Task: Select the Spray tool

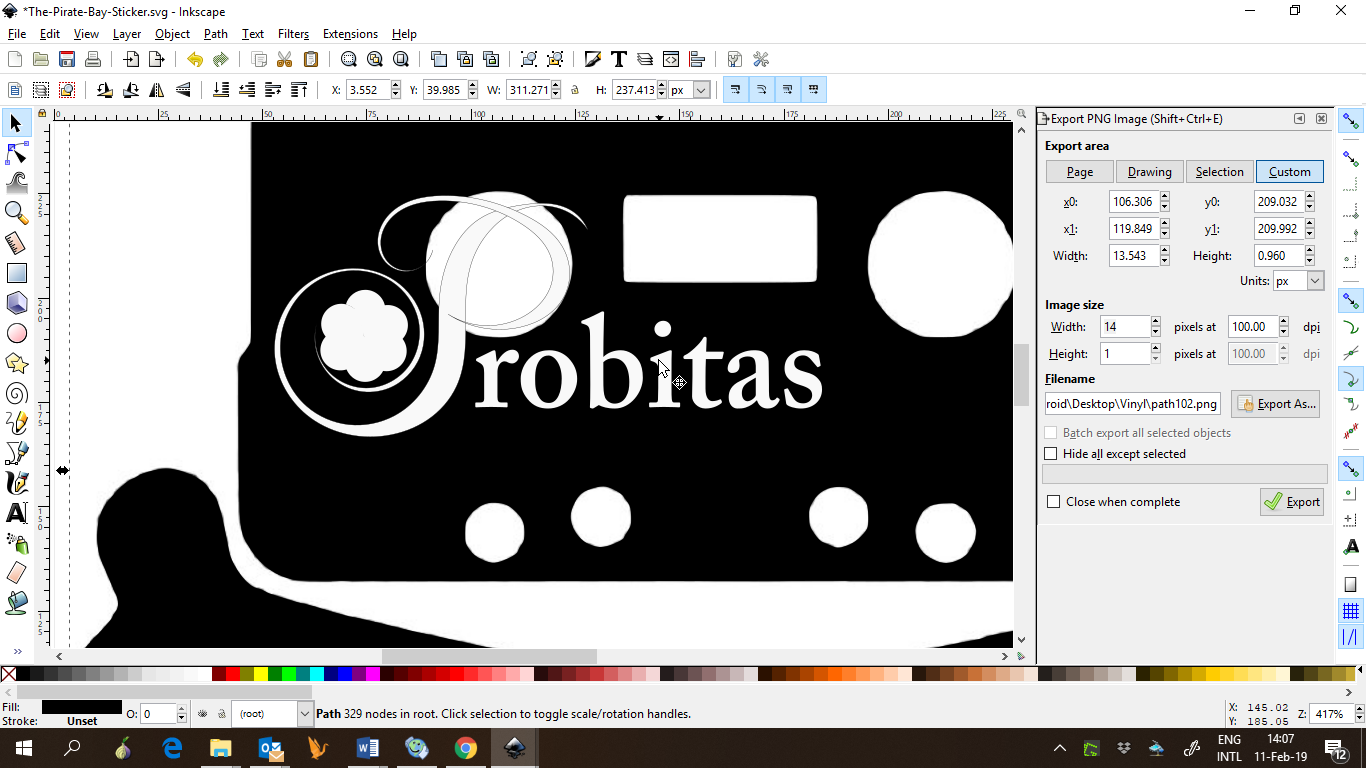Action: tap(16, 543)
